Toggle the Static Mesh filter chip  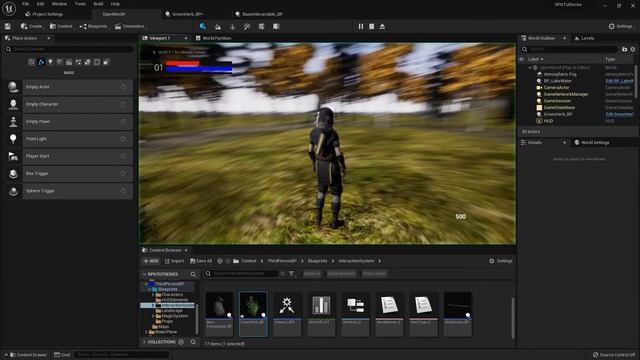tap(374, 273)
